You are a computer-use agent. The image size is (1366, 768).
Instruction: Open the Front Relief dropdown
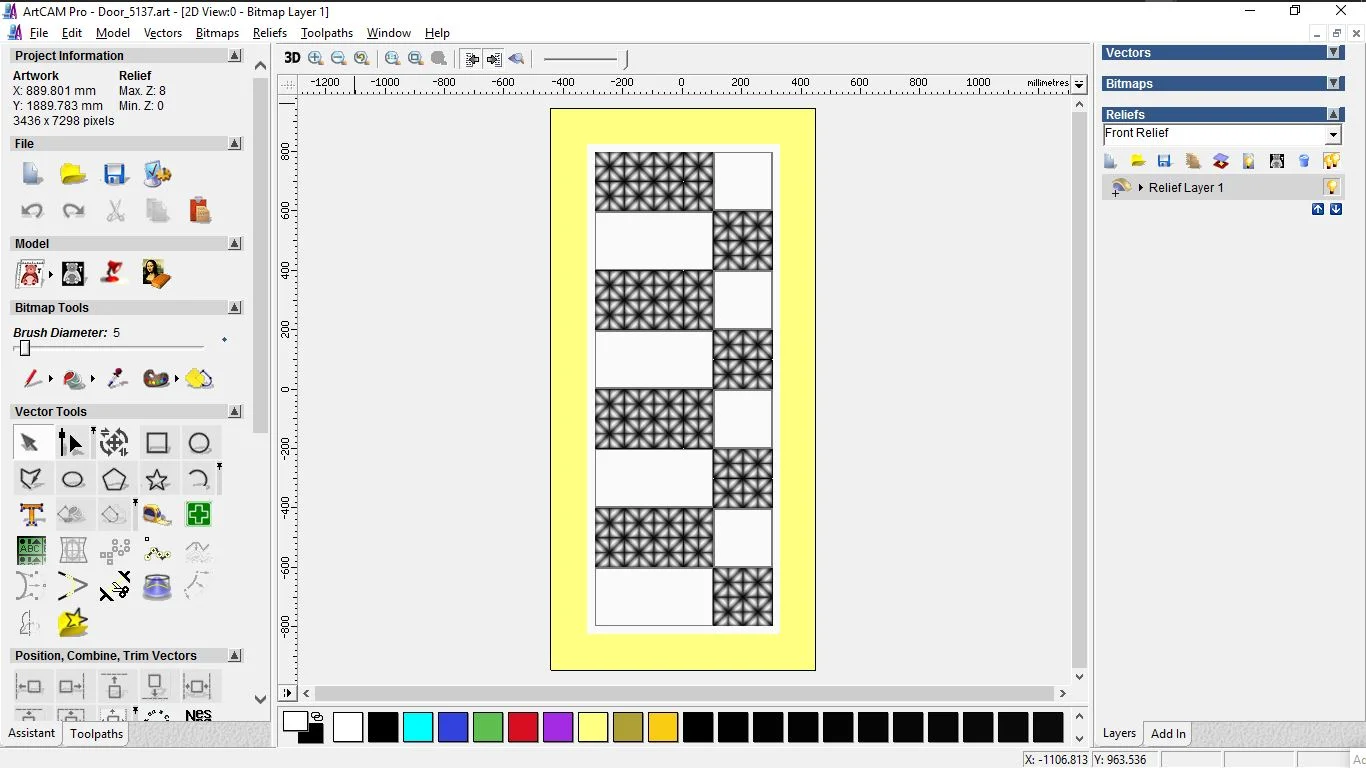pos(1333,135)
